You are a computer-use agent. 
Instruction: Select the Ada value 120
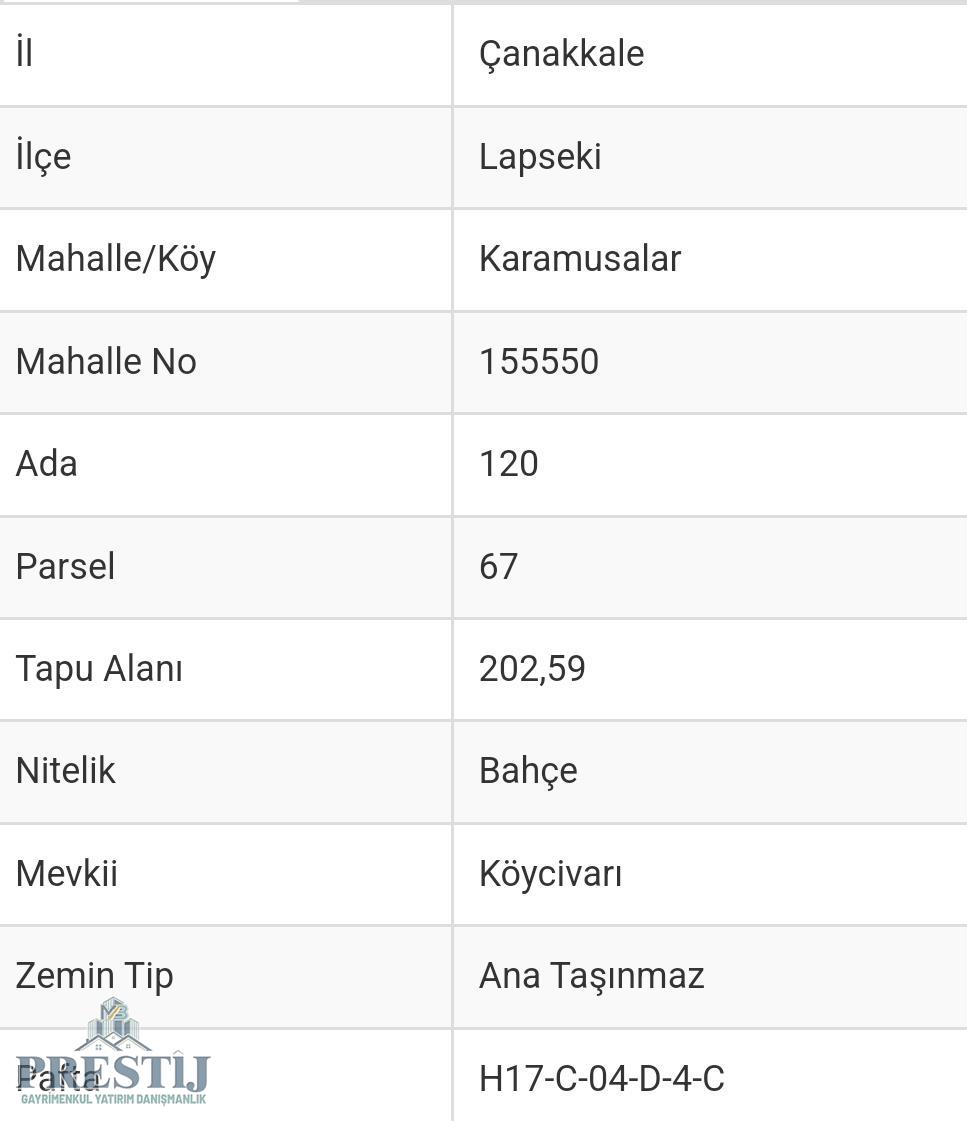point(509,463)
